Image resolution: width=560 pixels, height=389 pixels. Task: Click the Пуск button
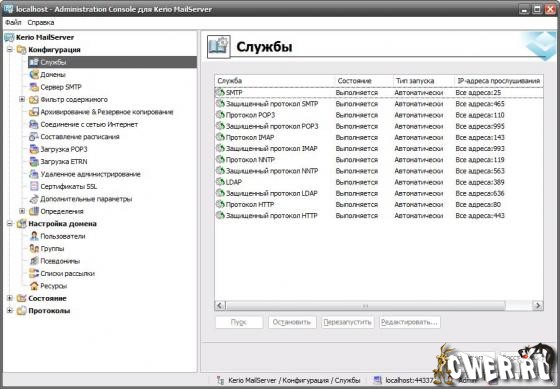point(239,322)
